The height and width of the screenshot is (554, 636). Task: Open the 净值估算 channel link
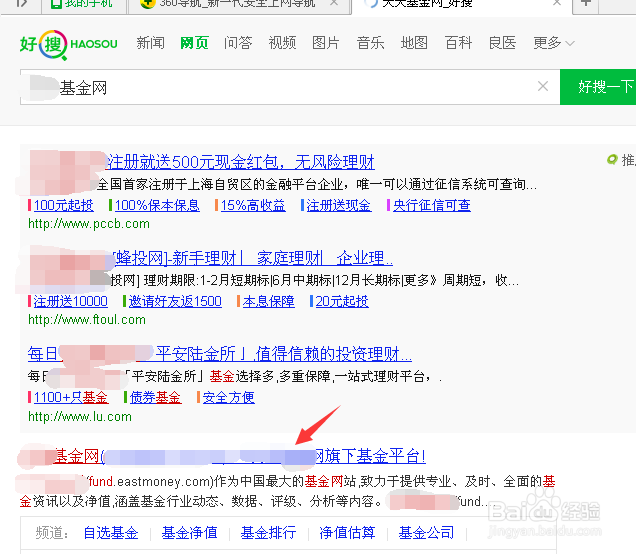click(347, 533)
